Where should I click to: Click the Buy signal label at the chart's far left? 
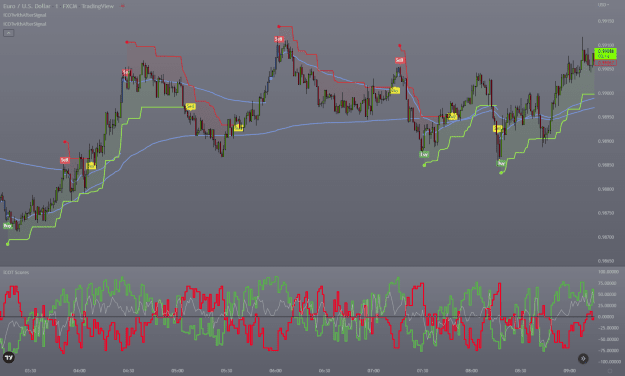(x=8, y=226)
